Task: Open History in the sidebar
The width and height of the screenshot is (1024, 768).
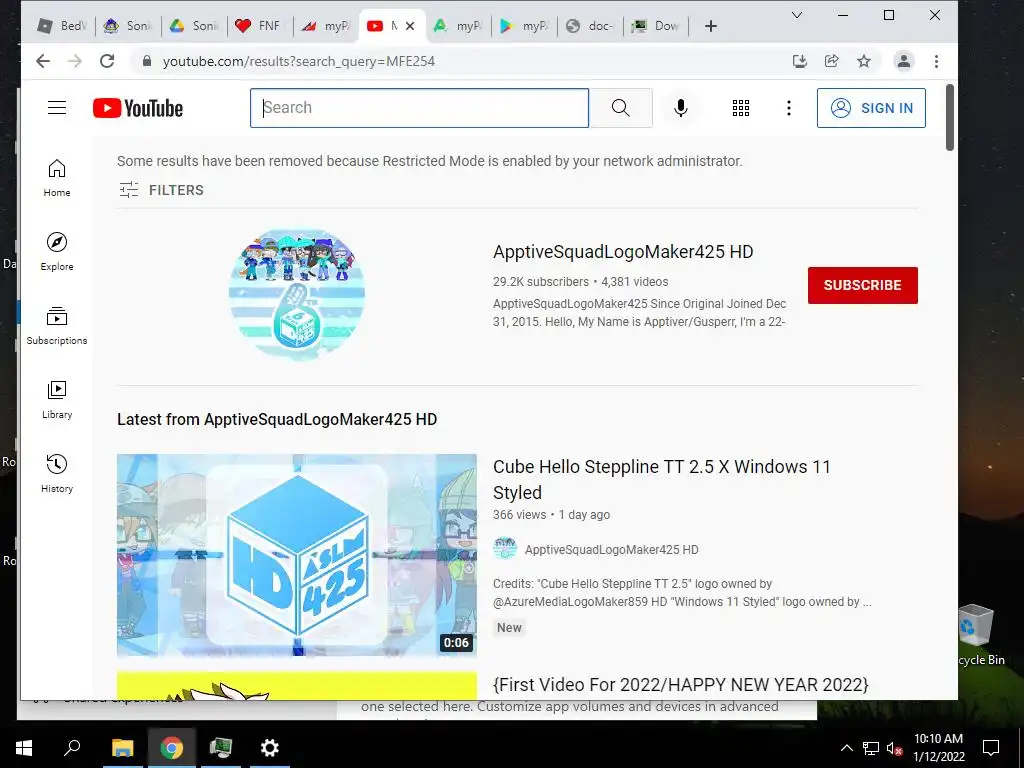Action: click(57, 473)
